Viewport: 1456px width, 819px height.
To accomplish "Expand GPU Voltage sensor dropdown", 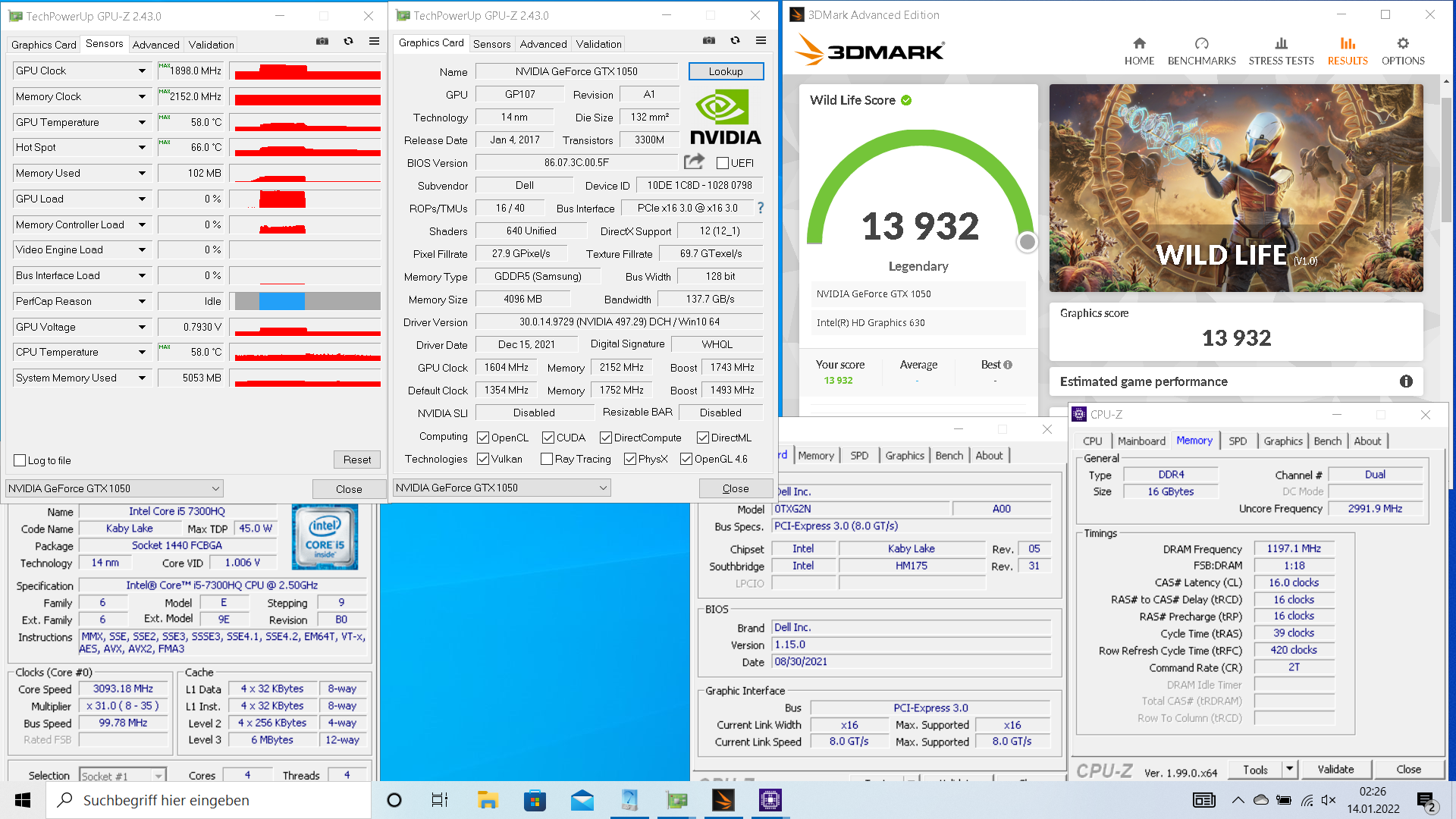I will [142, 327].
